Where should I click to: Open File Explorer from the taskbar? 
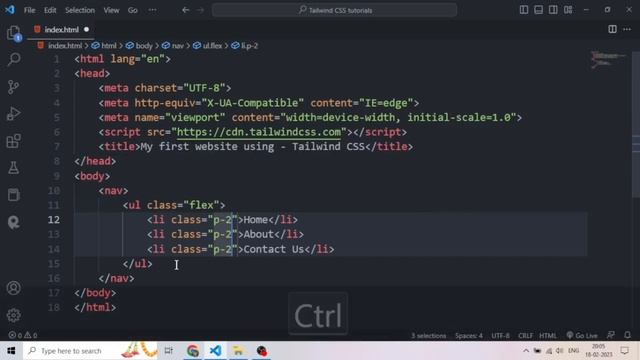[238, 351]
